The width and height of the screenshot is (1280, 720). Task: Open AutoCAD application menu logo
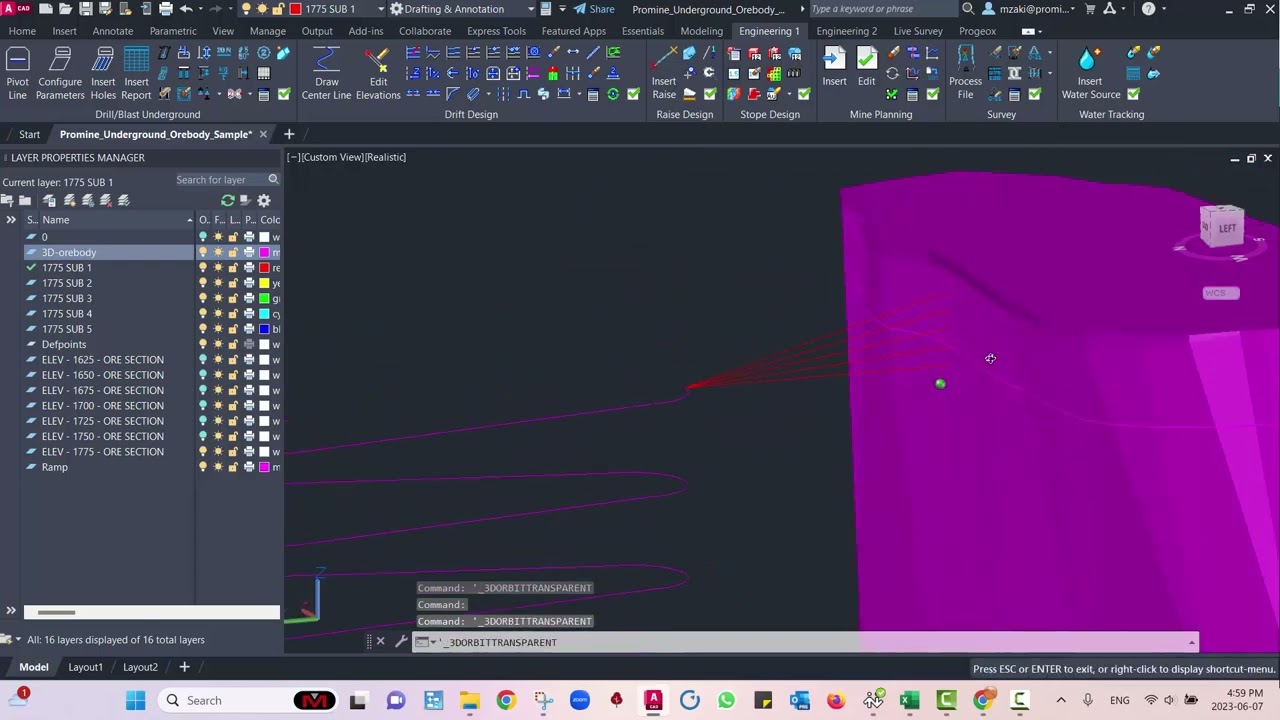click(14, 9)
